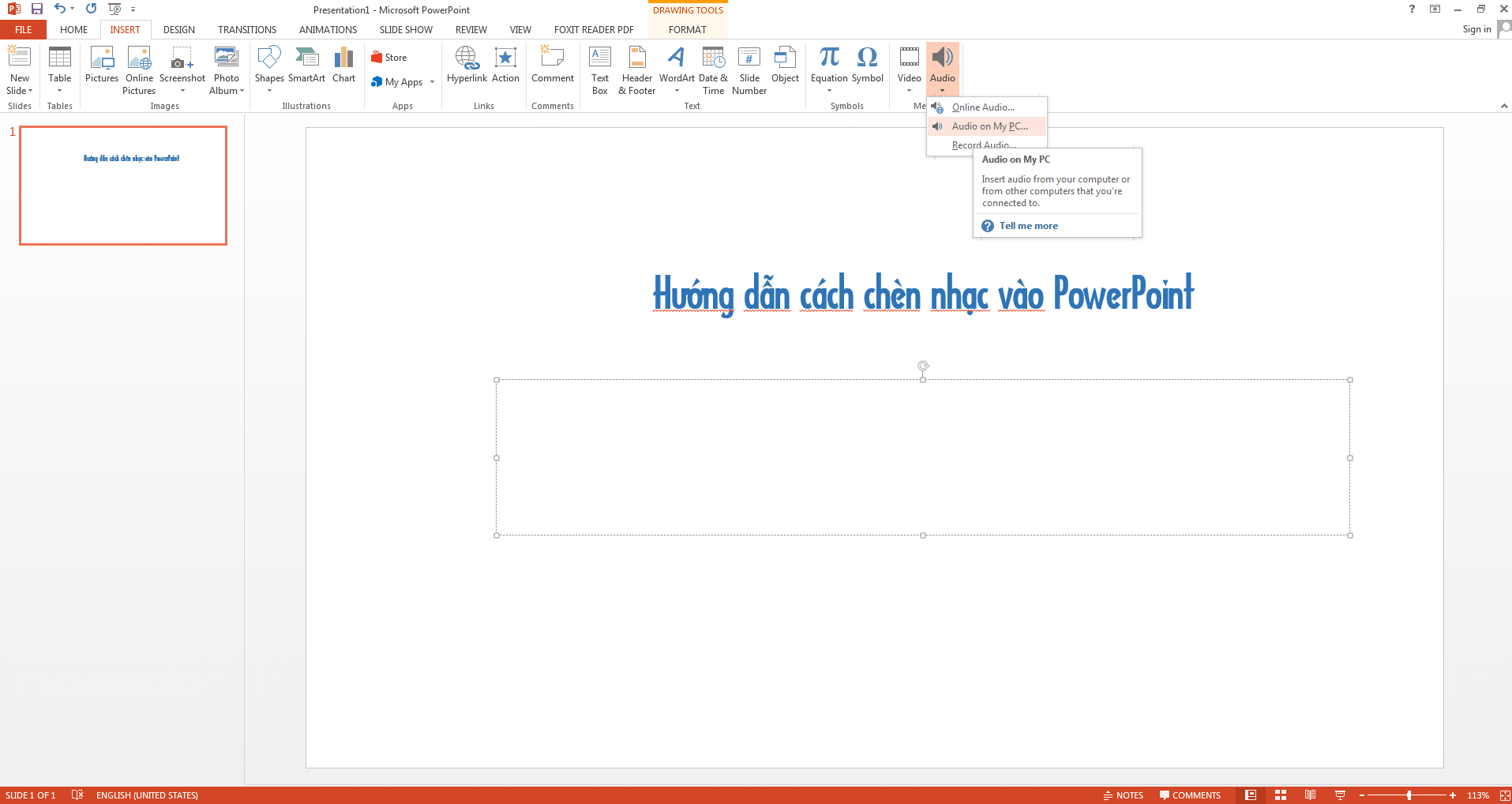Switch to Slide Sorter view
Viewport: 1512px width, 804px height.
(1281, 795)
